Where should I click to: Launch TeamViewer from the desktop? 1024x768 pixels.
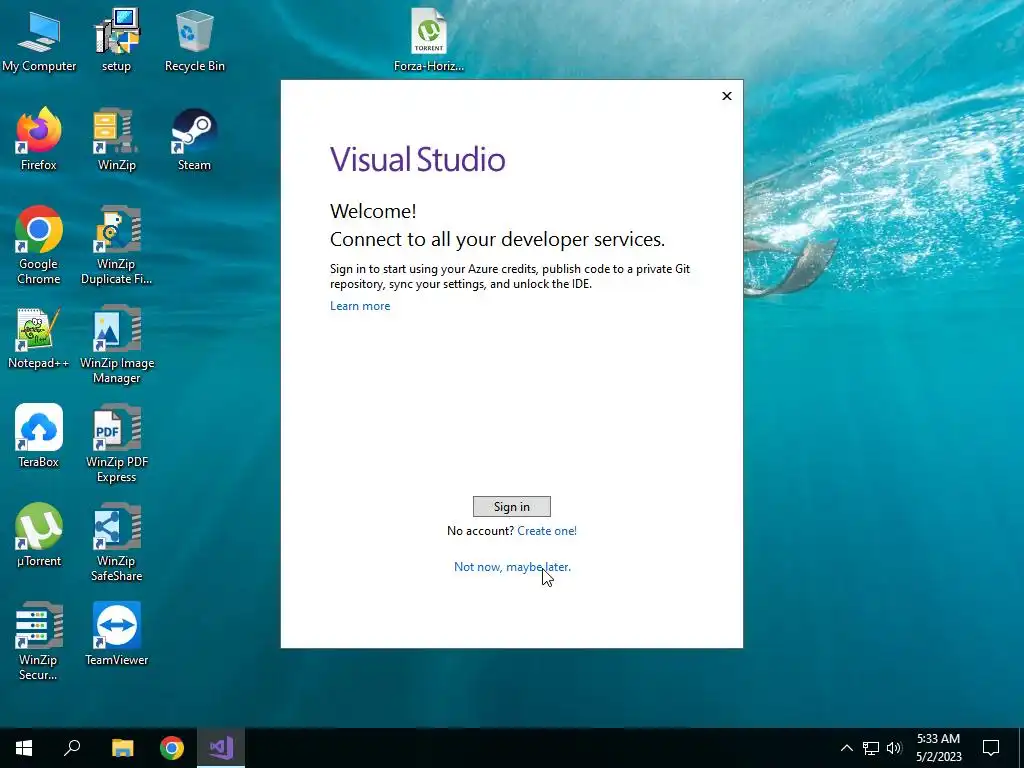(116, 633)
